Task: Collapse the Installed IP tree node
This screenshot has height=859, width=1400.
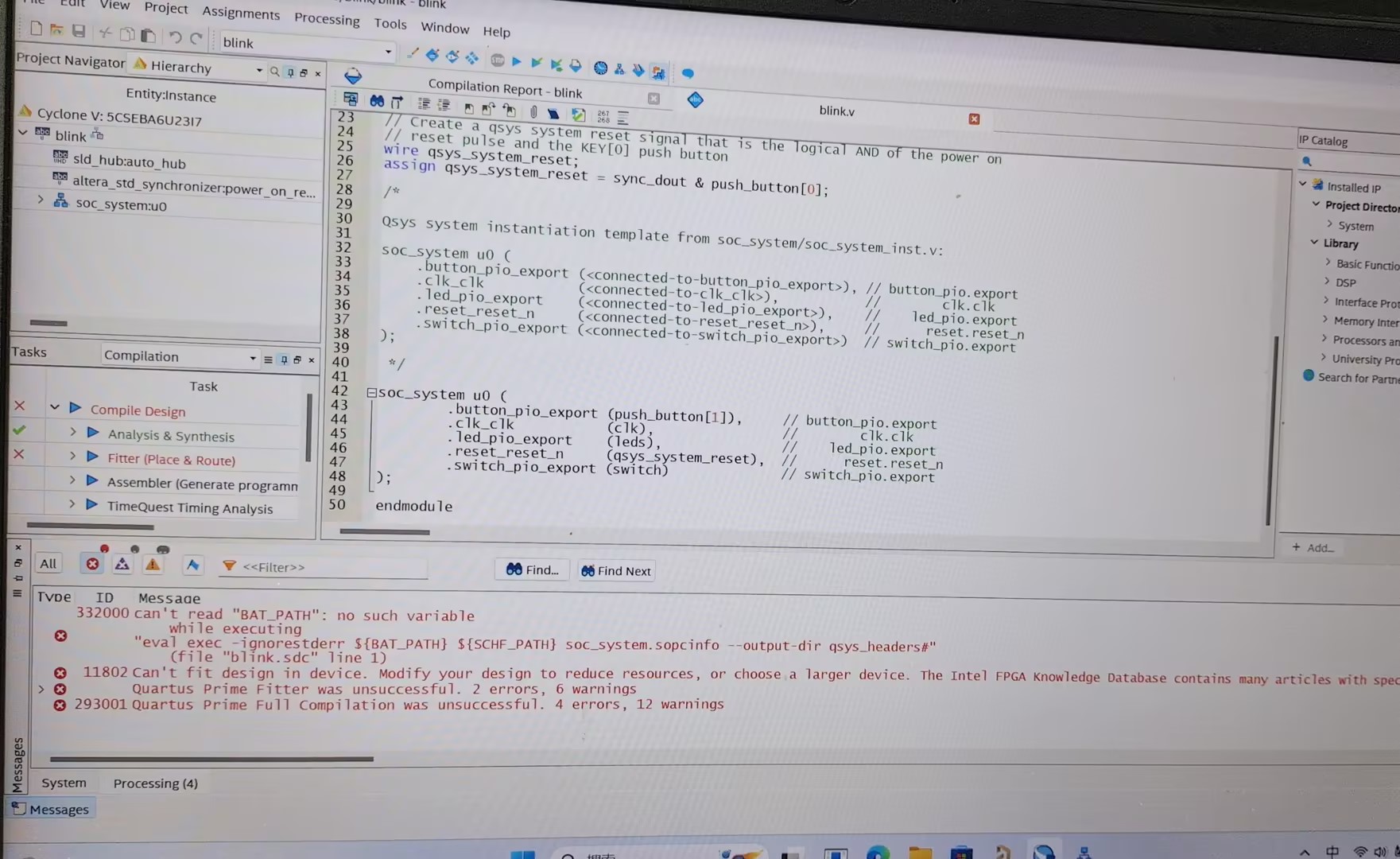Action: 1303,184
